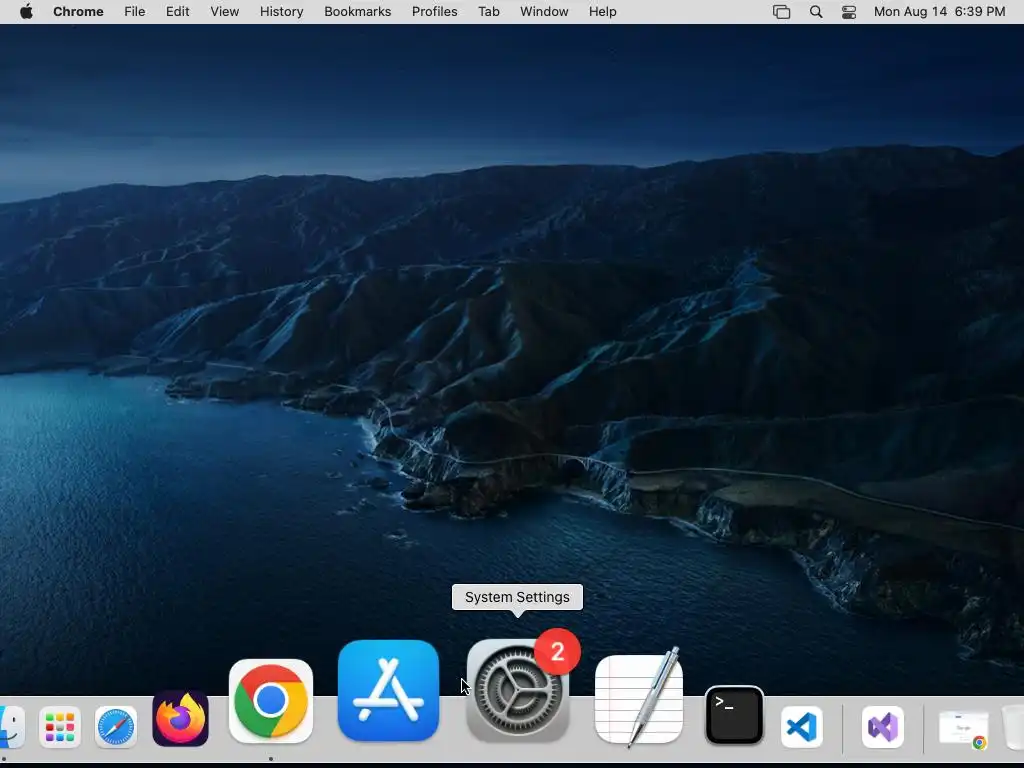Open the Apple menu

point(26,12)
